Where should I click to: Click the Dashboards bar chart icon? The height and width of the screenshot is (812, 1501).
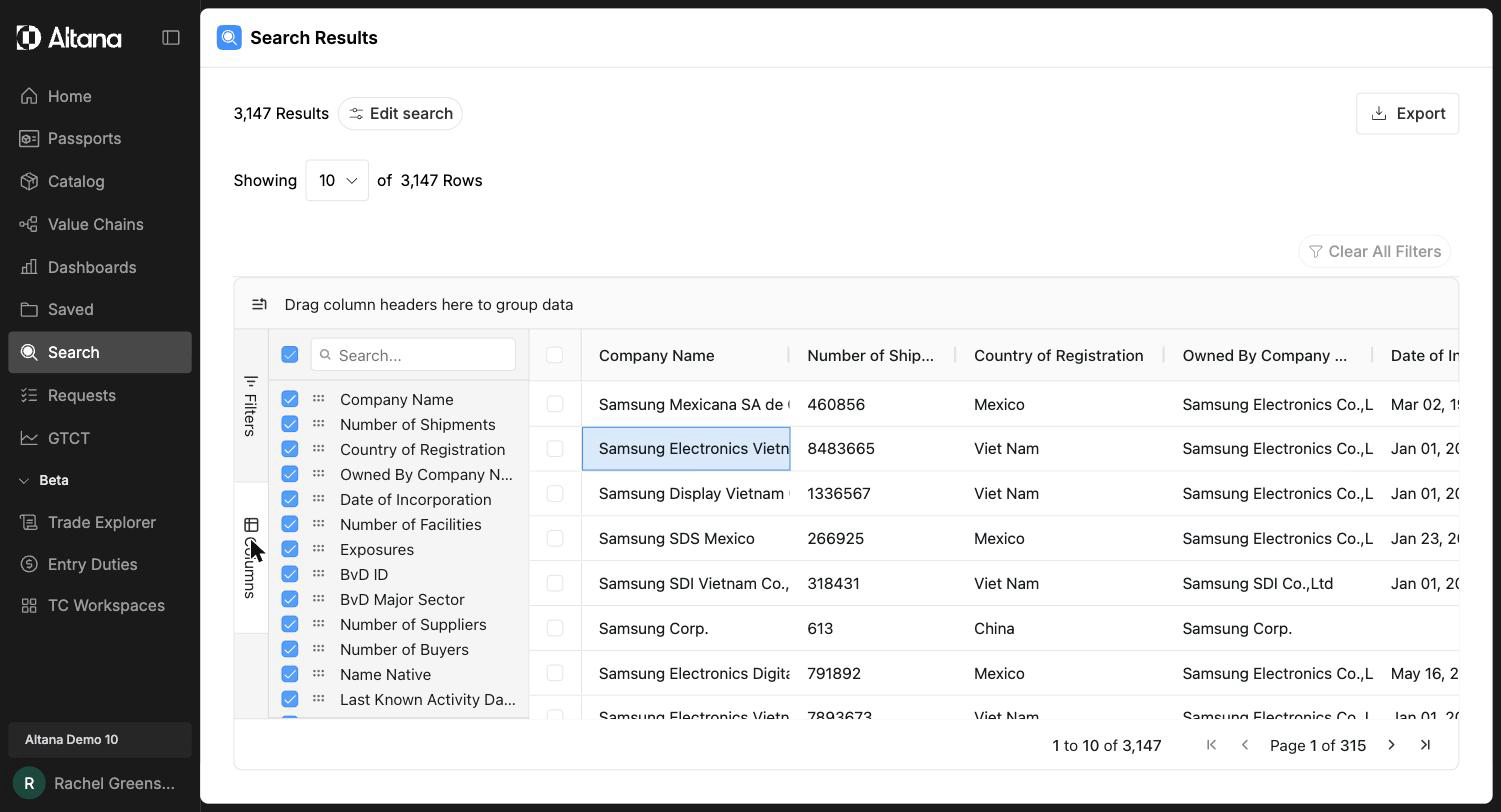coord(29,267)
